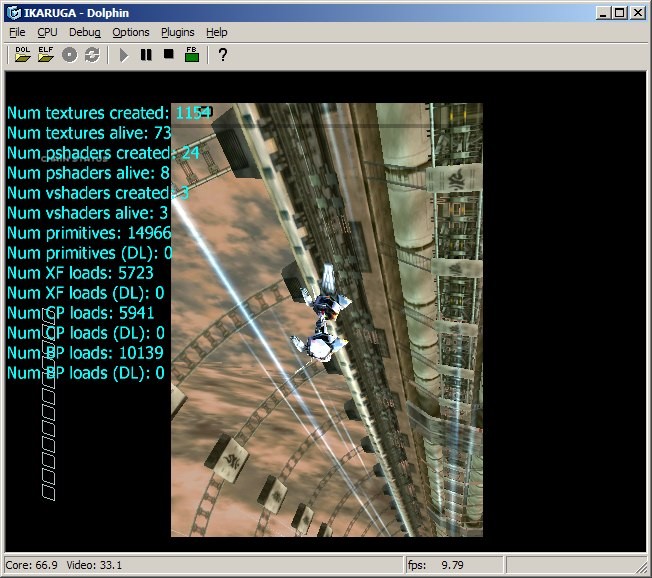The height and width of the screenshot is (578, 652).
Task: Start emulation with the Play button
Action: click(124, 55)
